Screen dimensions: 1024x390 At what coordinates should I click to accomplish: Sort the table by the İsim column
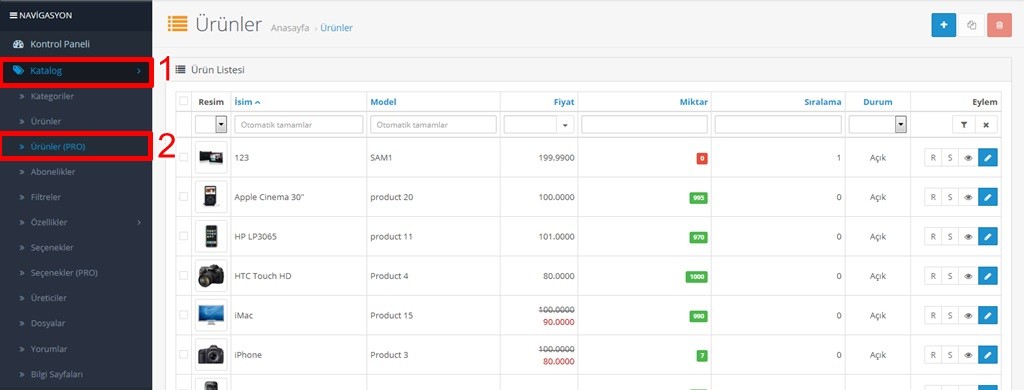pos(248,102)
